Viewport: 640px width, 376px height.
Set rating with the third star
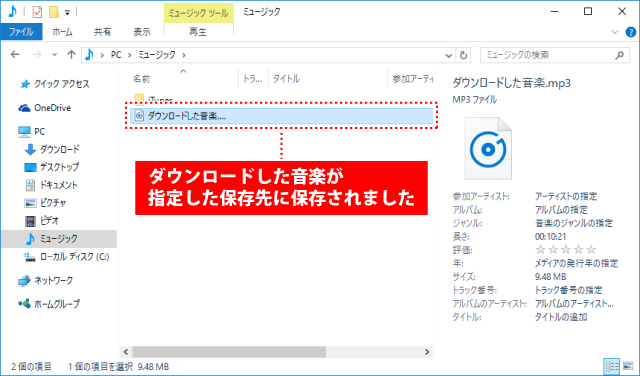566,249
